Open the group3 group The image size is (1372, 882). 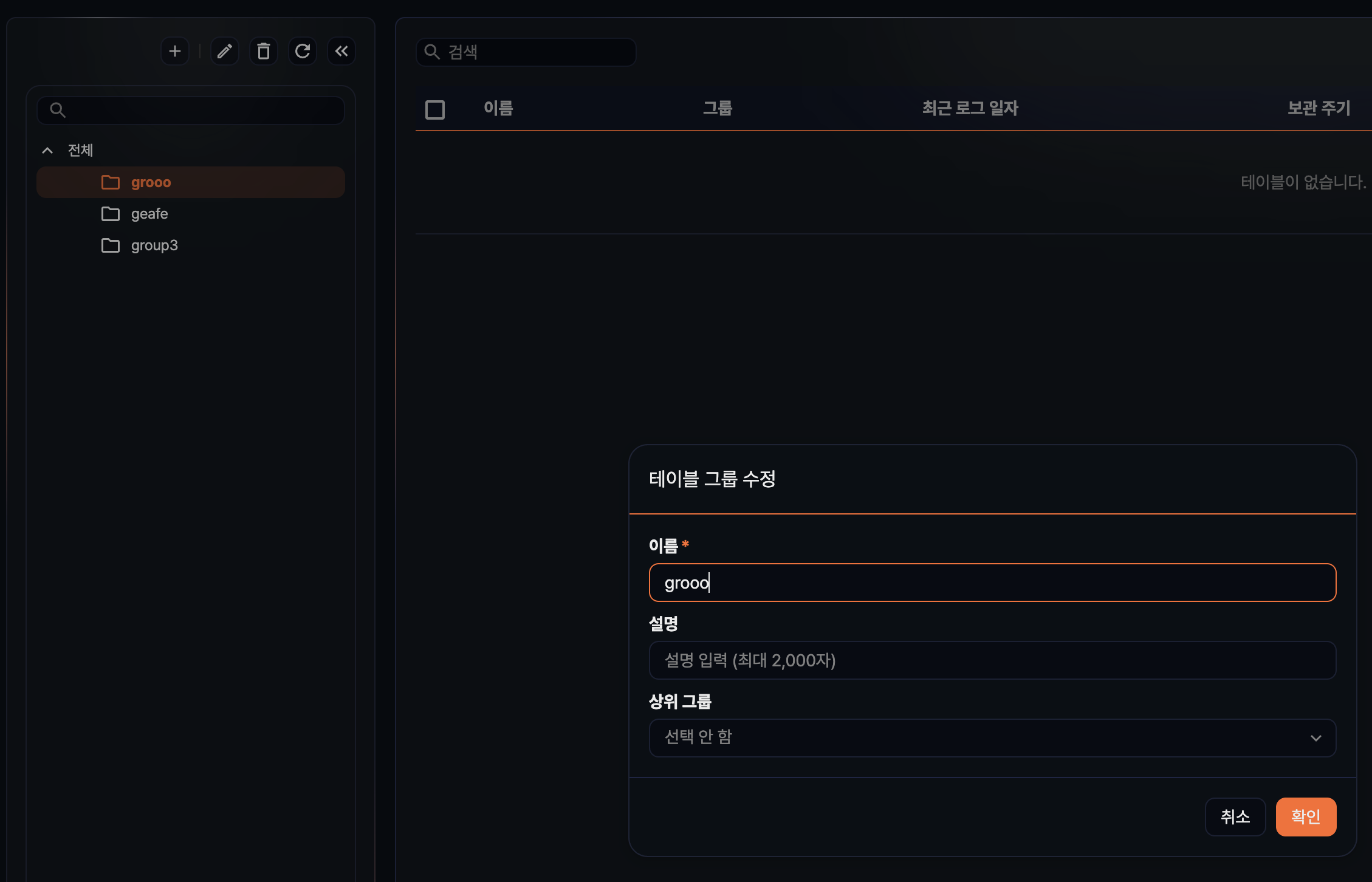(x=154, y=245)
